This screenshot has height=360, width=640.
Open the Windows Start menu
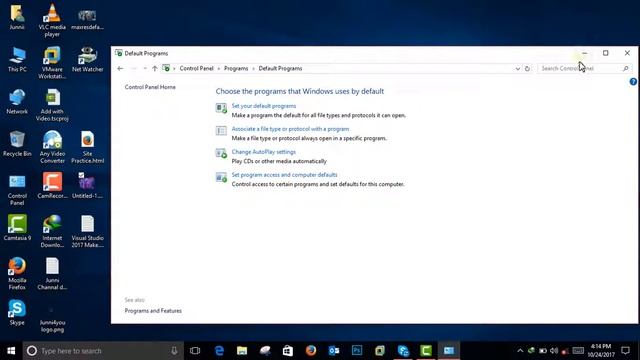[x=11, y=351]
